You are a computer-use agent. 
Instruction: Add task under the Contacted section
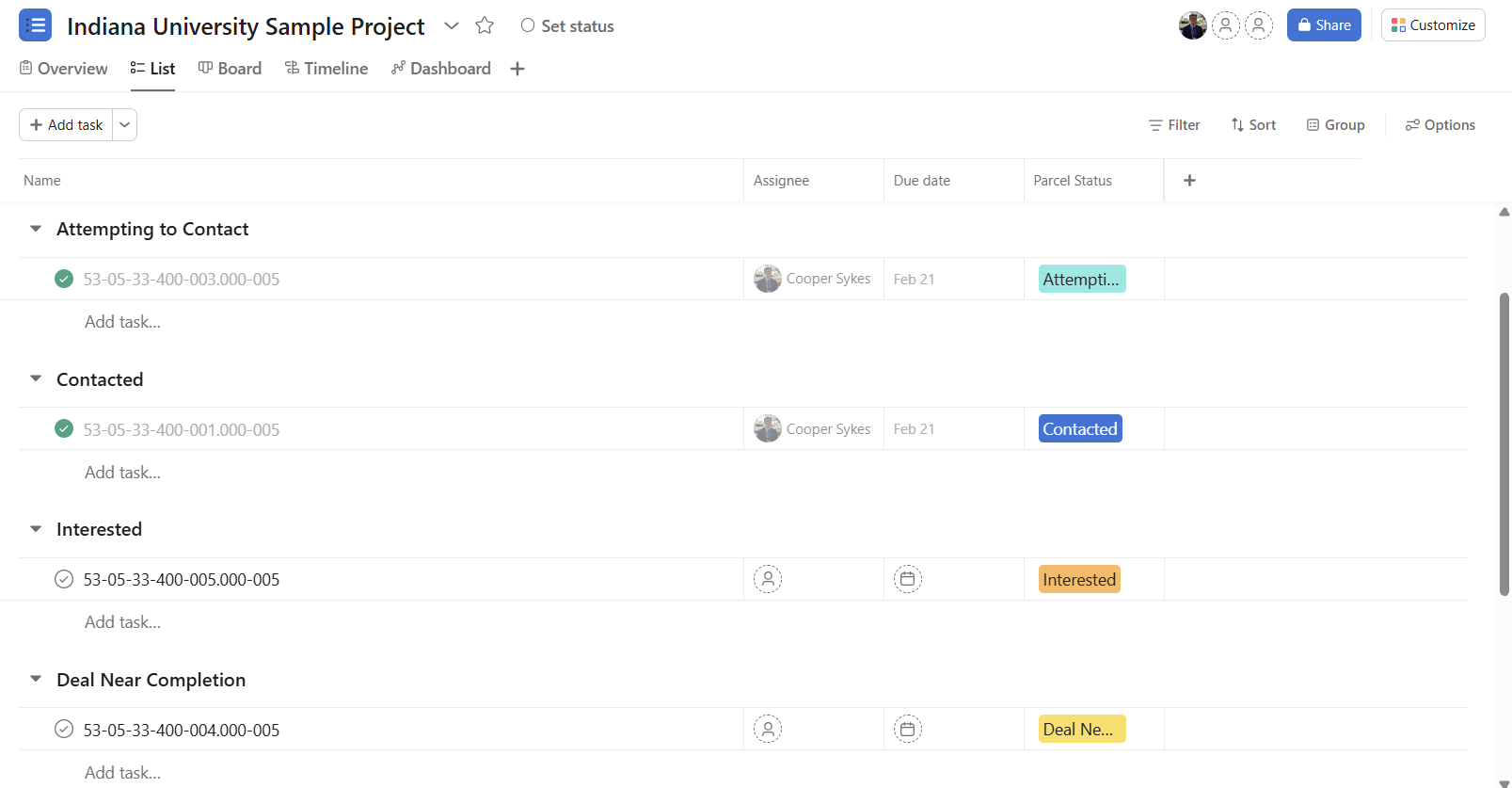(x=122, y=473)
